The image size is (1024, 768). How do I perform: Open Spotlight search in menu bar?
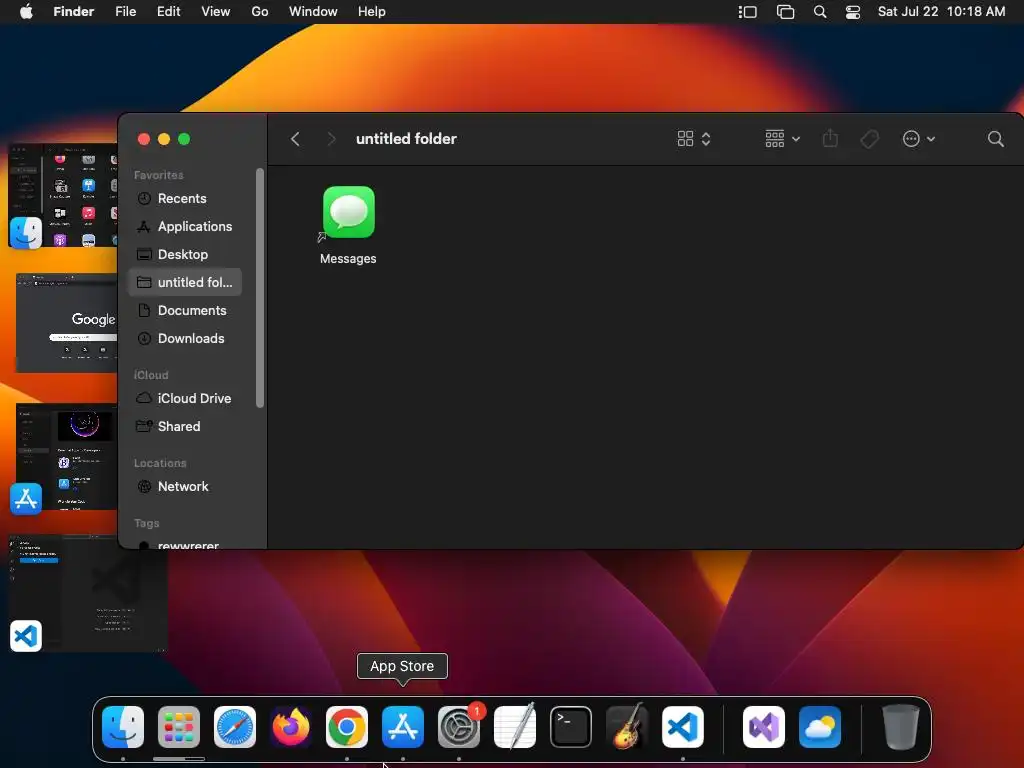820,12
